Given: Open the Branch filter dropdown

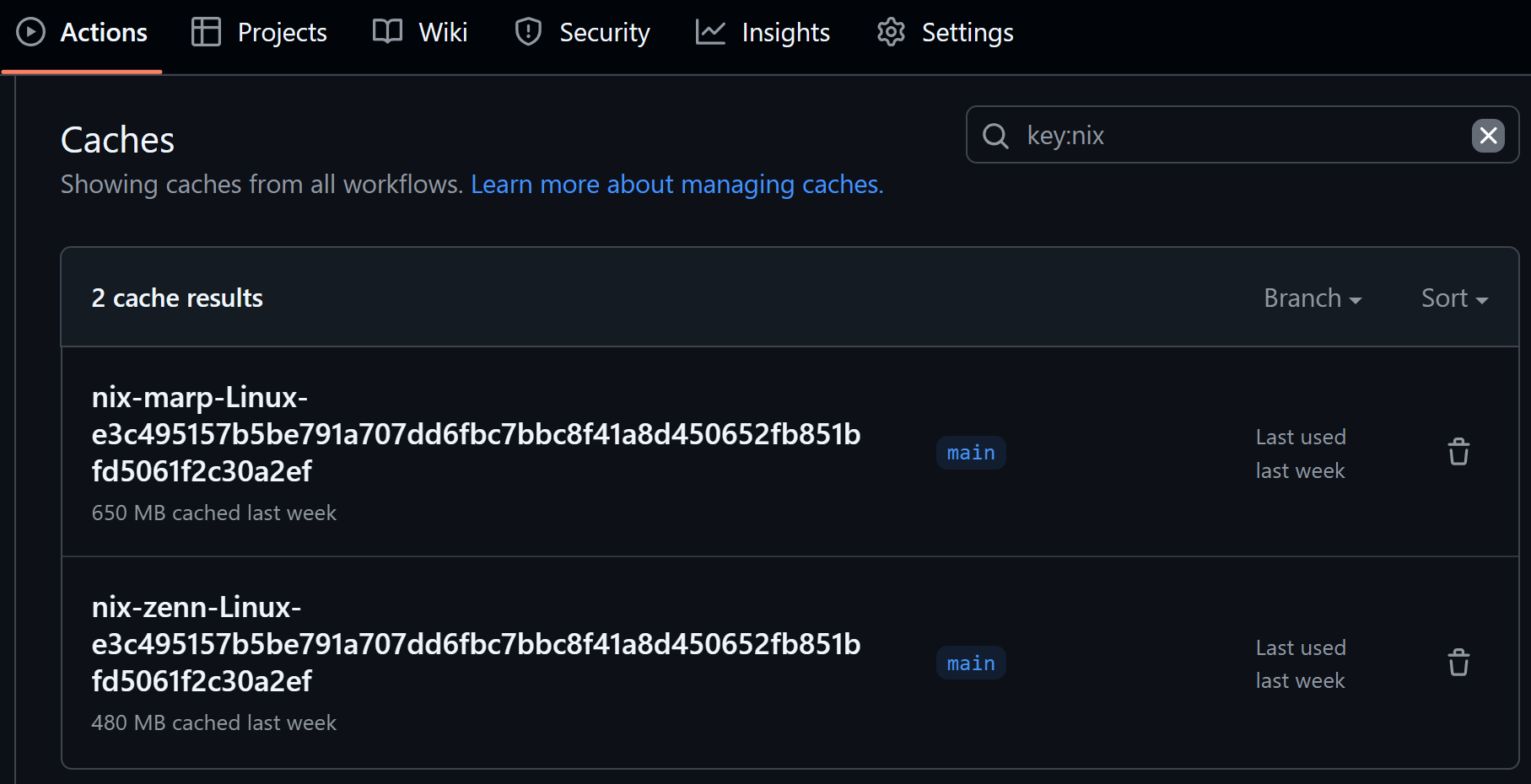Looking at the screenshot, I should click(1311, 298).
